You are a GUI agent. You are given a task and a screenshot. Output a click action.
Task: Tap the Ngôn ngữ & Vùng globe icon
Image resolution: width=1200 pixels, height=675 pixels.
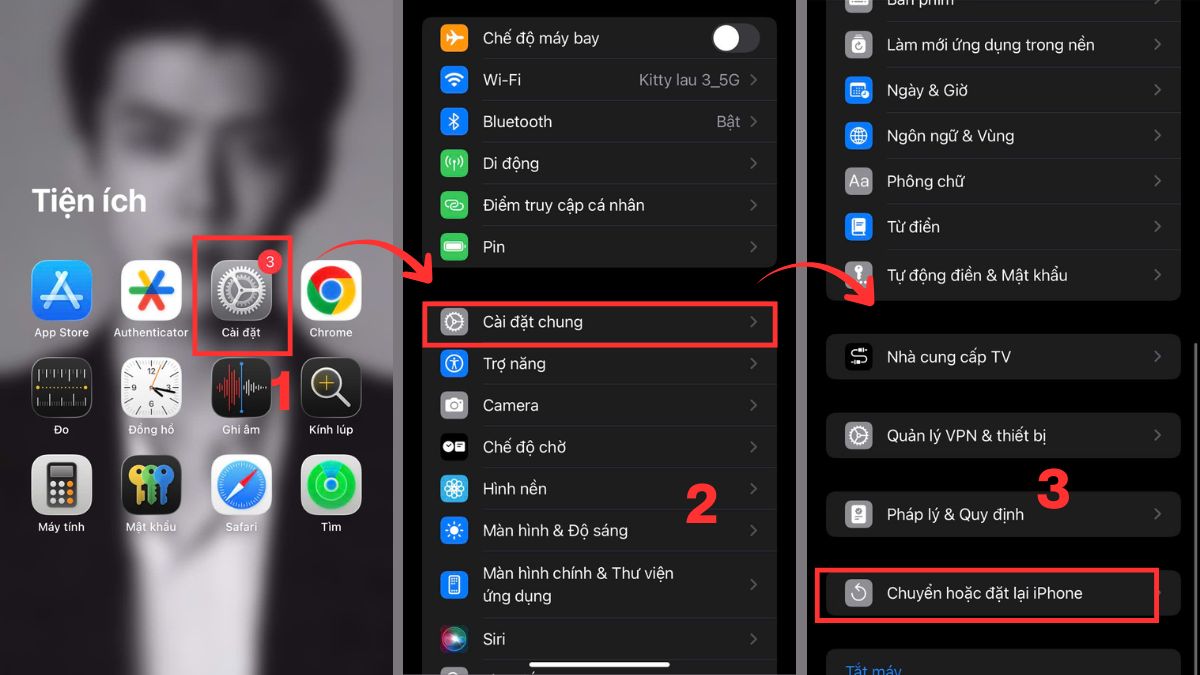859,135
